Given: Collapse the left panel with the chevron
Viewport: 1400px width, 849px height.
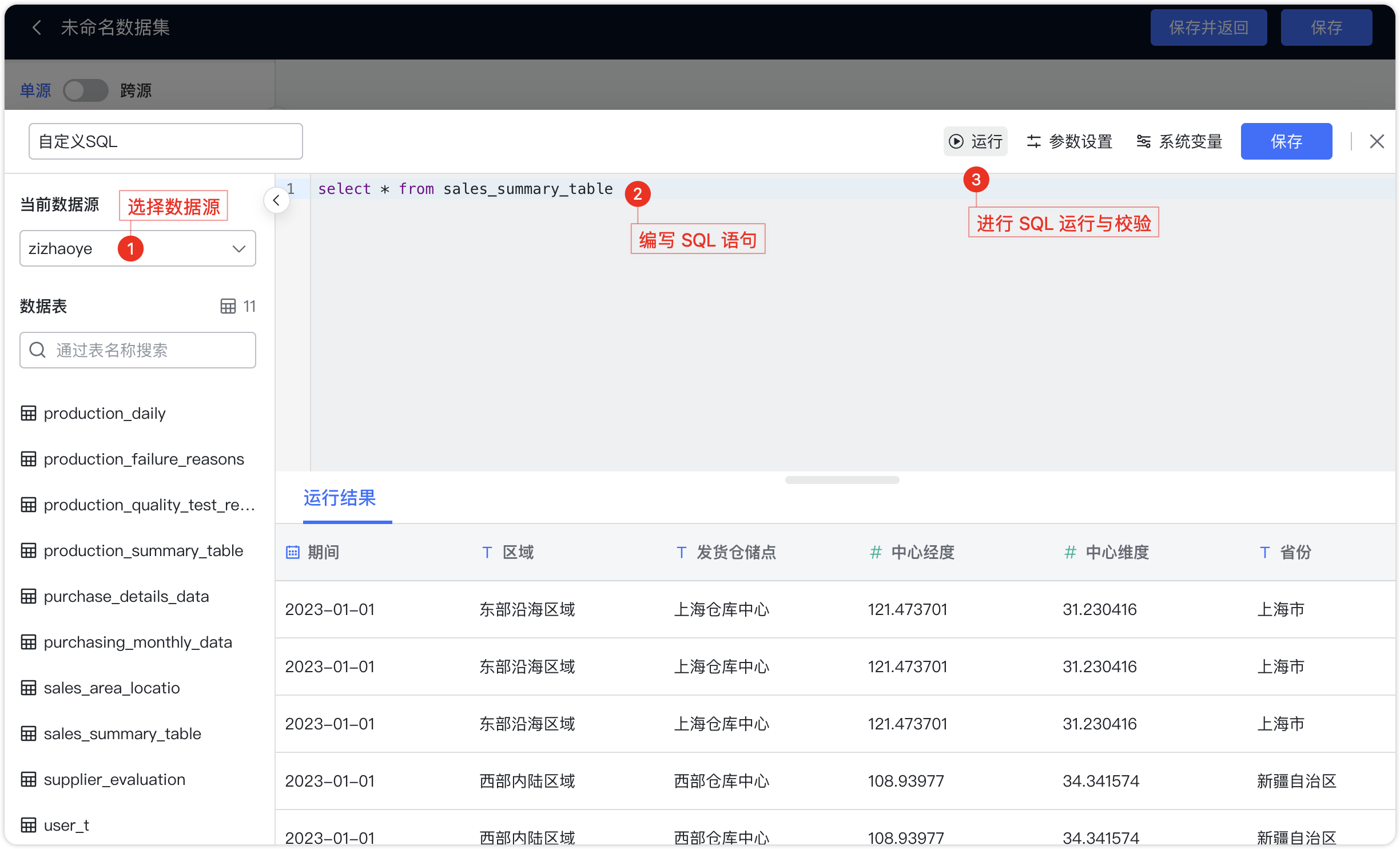Looking at the screenshot, I should point(277,200).
